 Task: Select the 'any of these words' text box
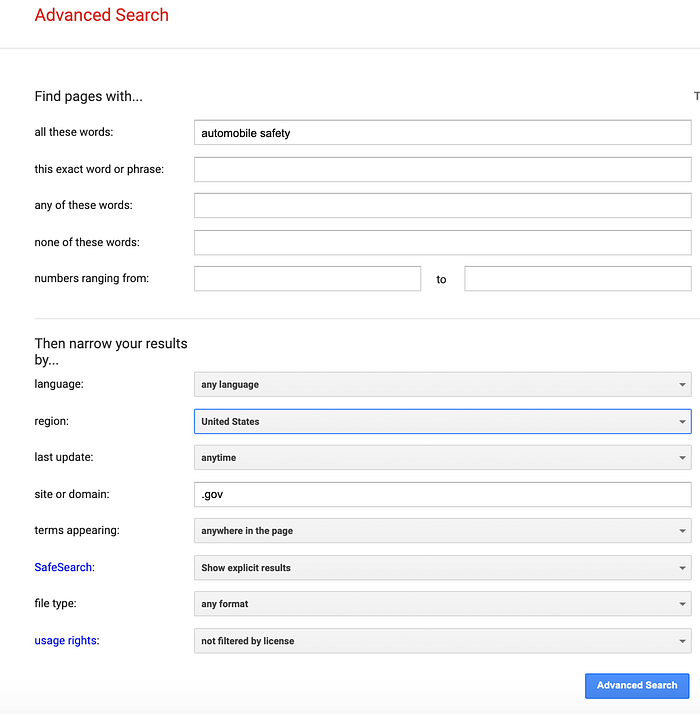[442, 205]
